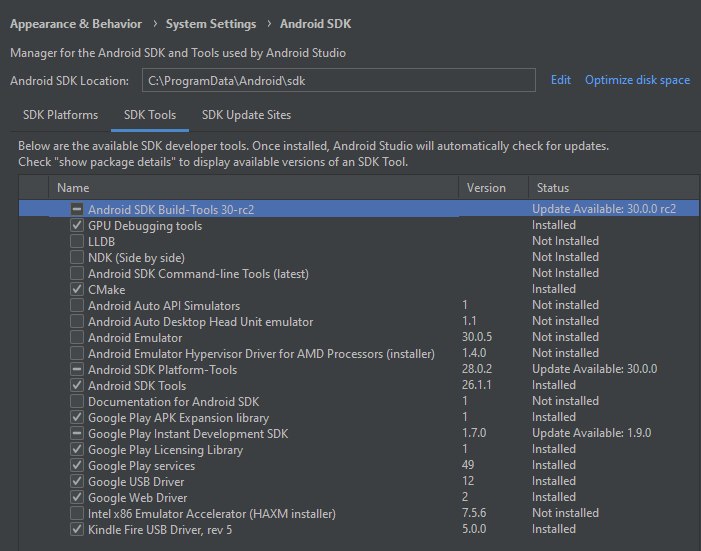Viewport: 701px width, 551px height.
Task: Check Documentation for Android SDK box
Action: coord(77,402)
